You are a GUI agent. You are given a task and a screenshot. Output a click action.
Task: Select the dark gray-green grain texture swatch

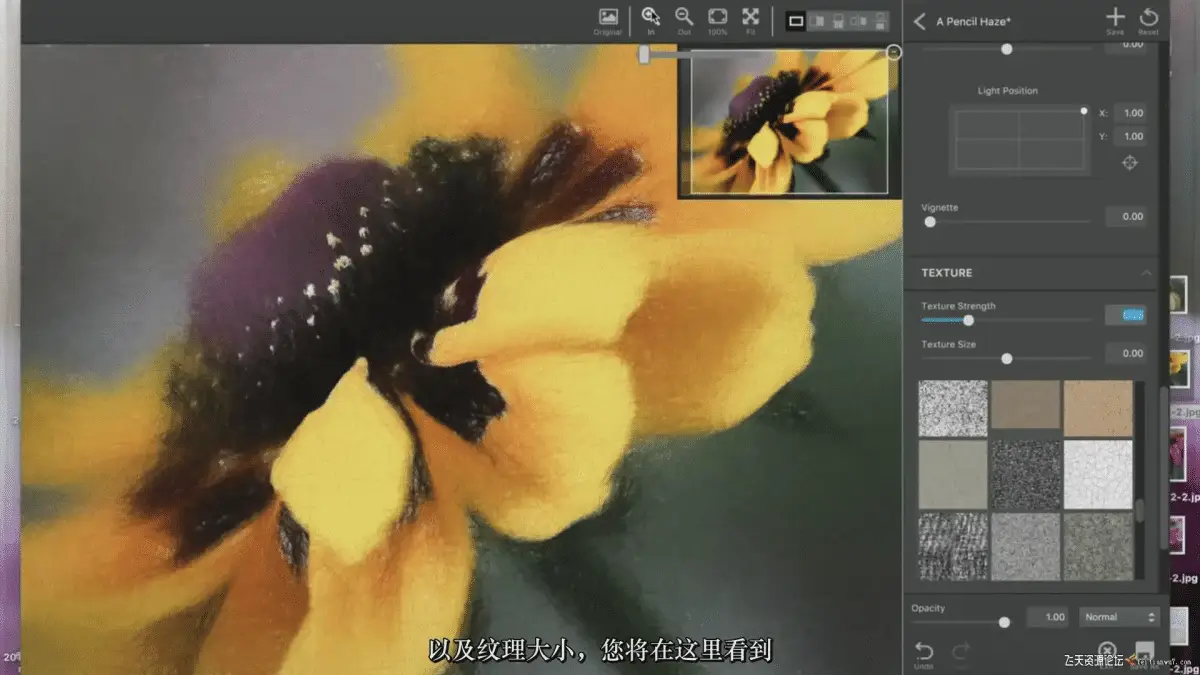pos(1098,546)
